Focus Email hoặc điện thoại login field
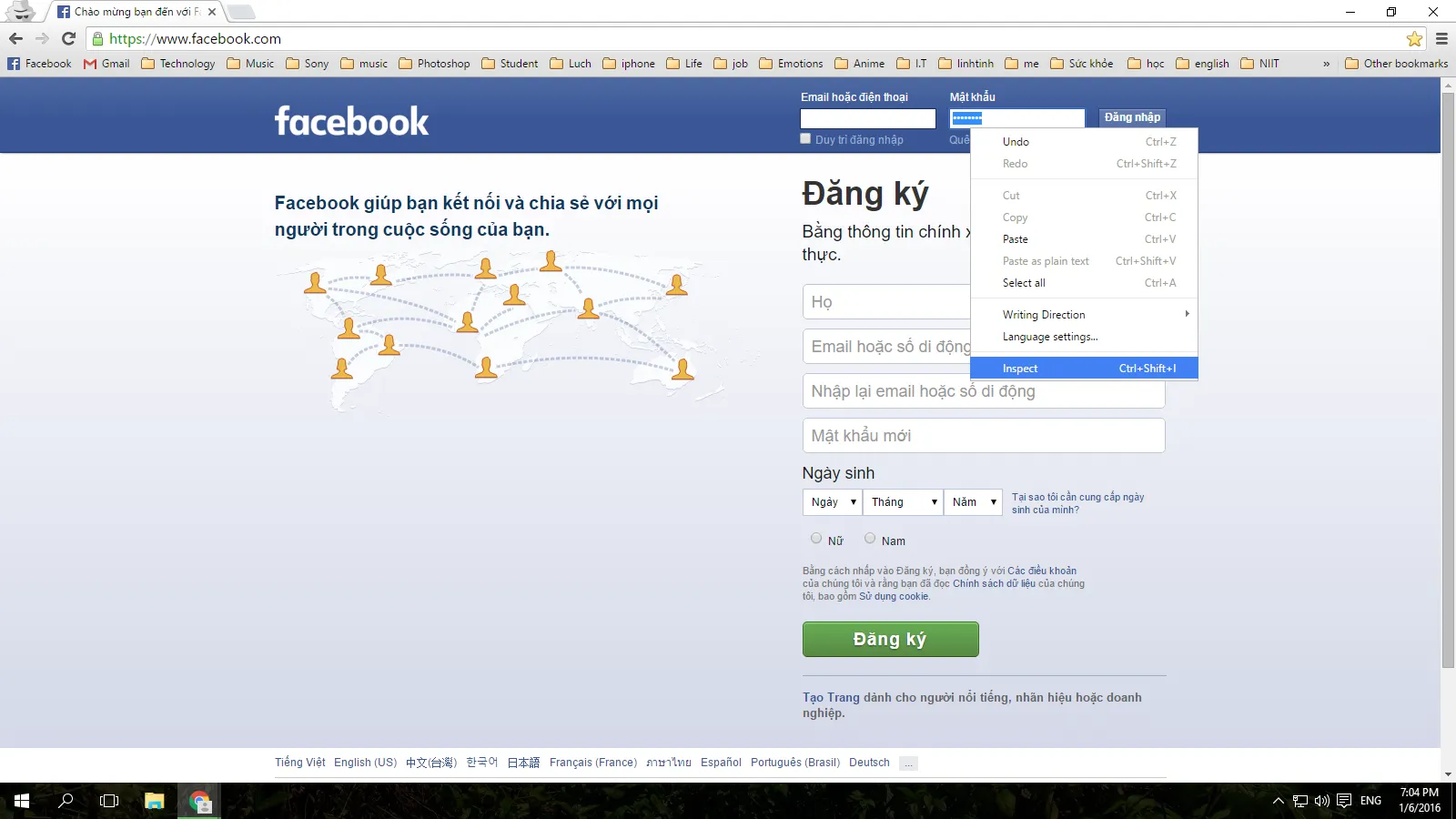This screenshot has height=819, width=1456. click(x=868, y=118)
